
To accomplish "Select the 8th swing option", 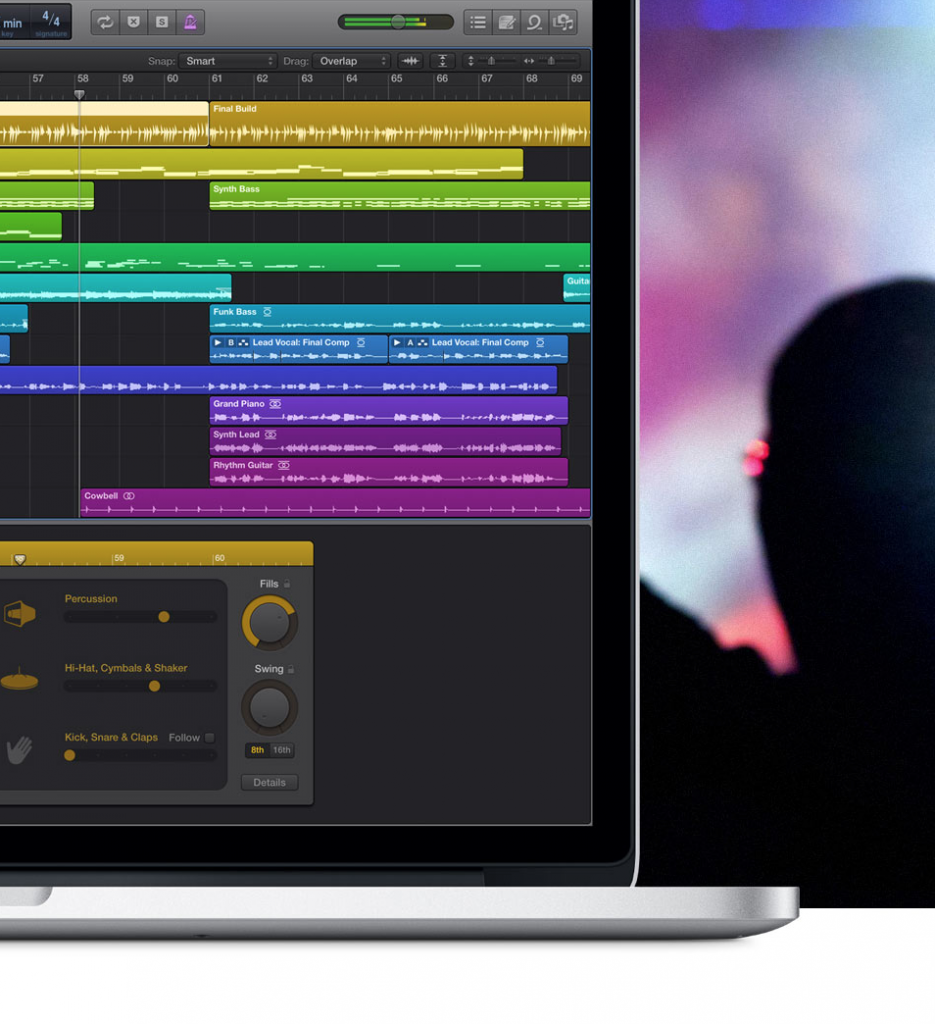I will 258,750.
